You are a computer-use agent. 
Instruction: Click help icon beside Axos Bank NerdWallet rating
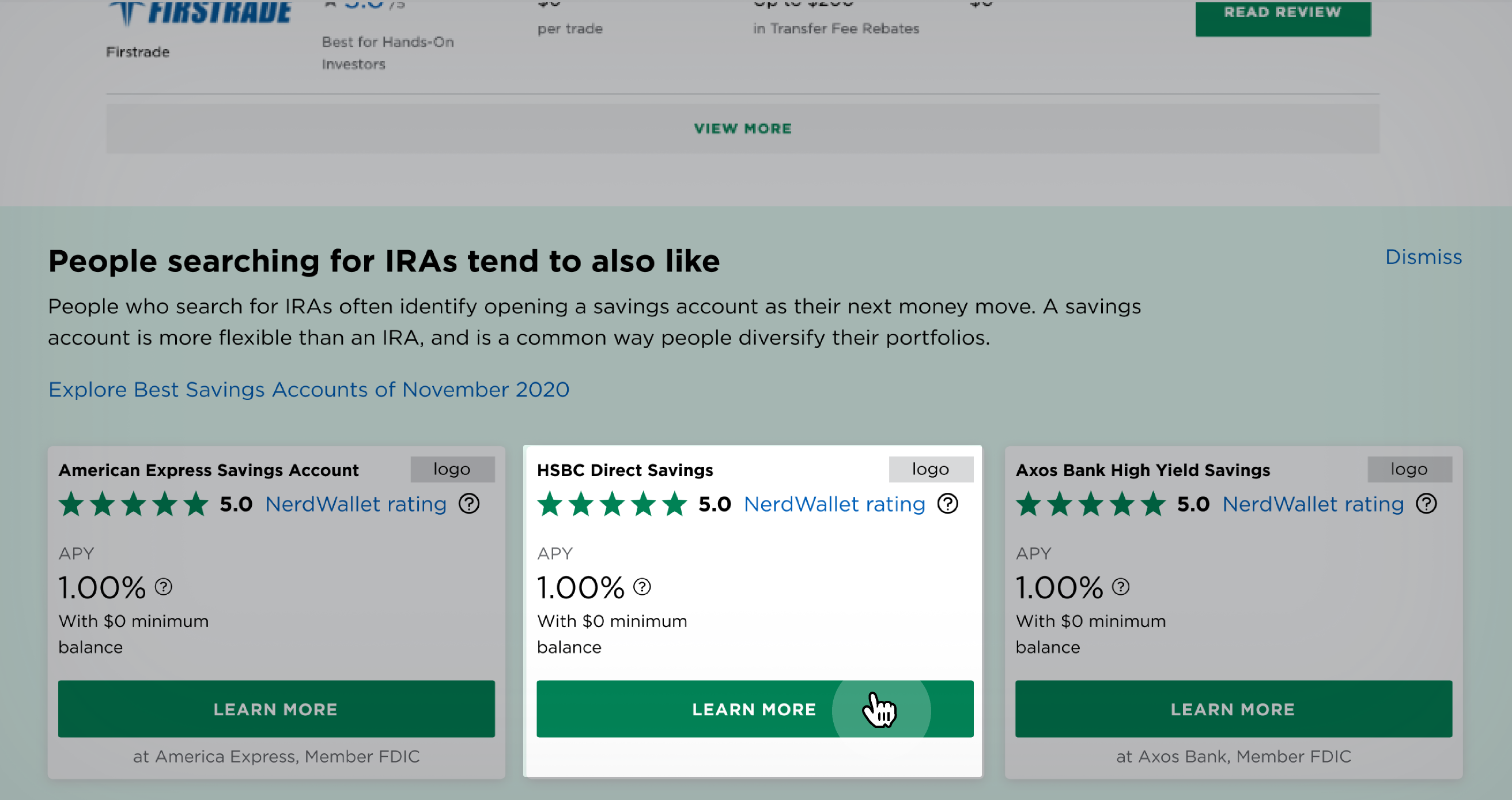tap(1426, 504)
